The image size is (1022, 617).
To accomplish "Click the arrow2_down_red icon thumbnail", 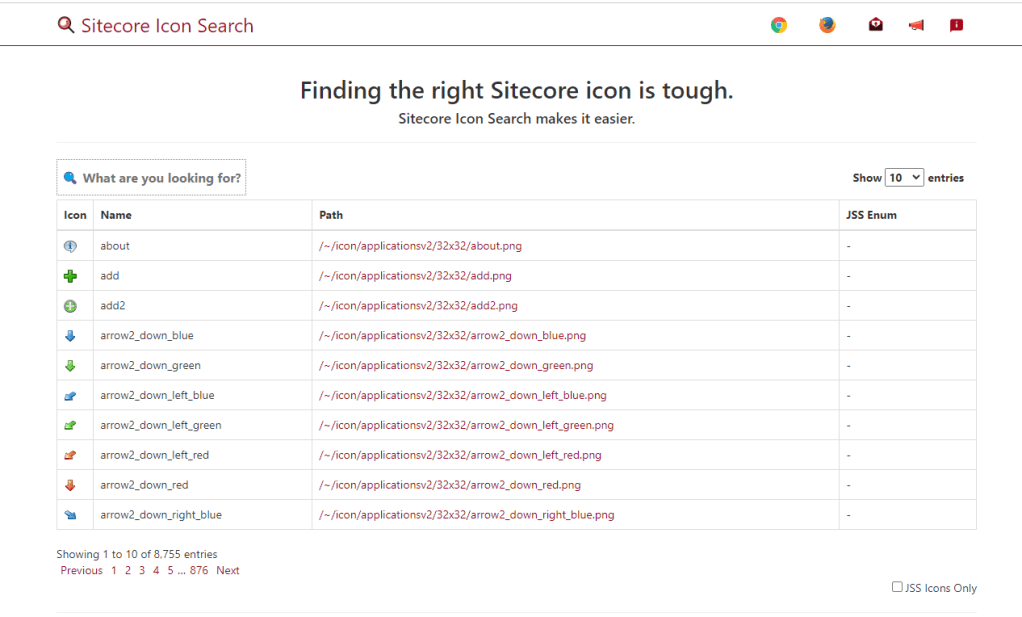I will (70, 485).
